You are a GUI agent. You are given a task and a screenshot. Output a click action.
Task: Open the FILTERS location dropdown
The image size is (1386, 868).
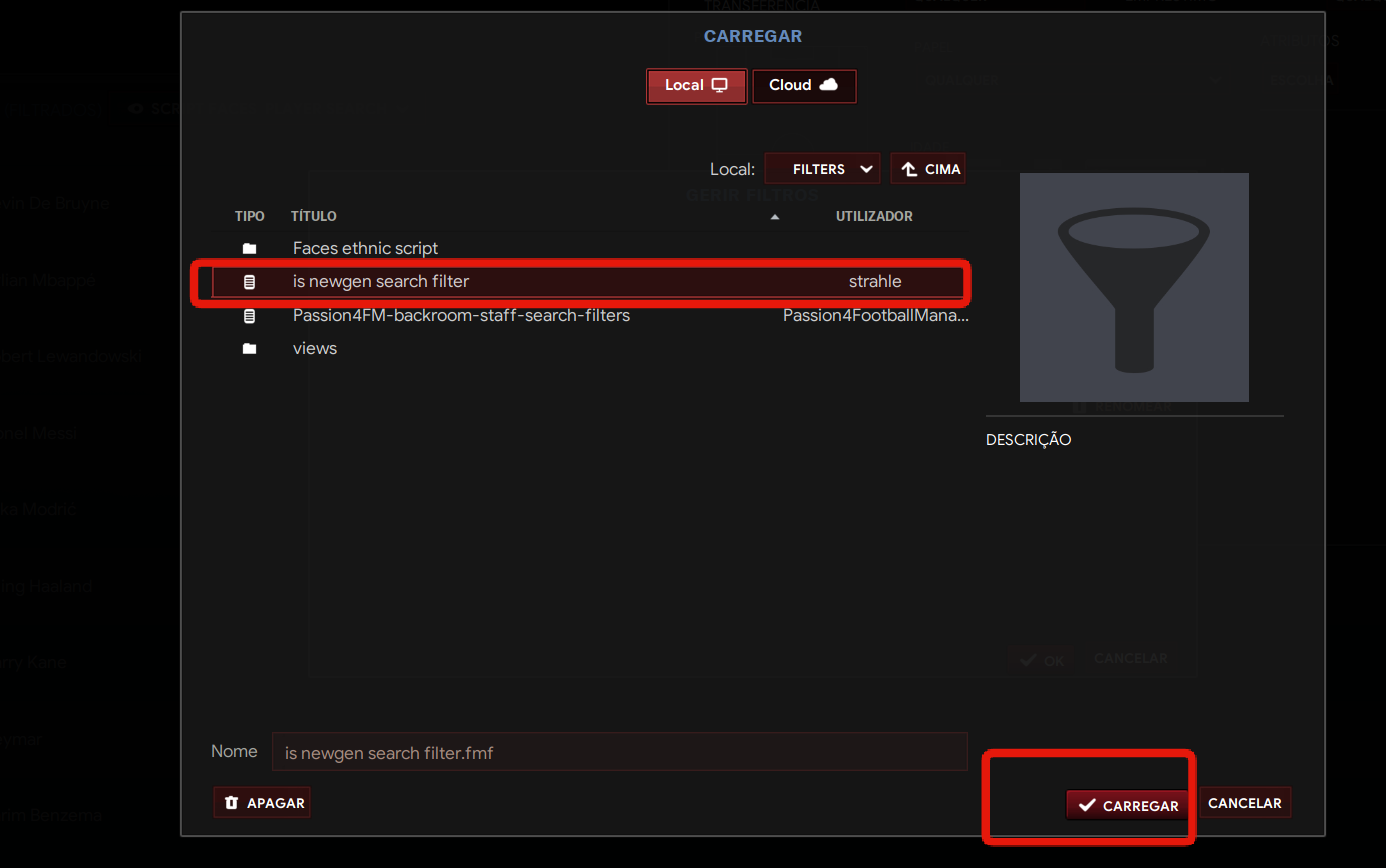[822, 169]
